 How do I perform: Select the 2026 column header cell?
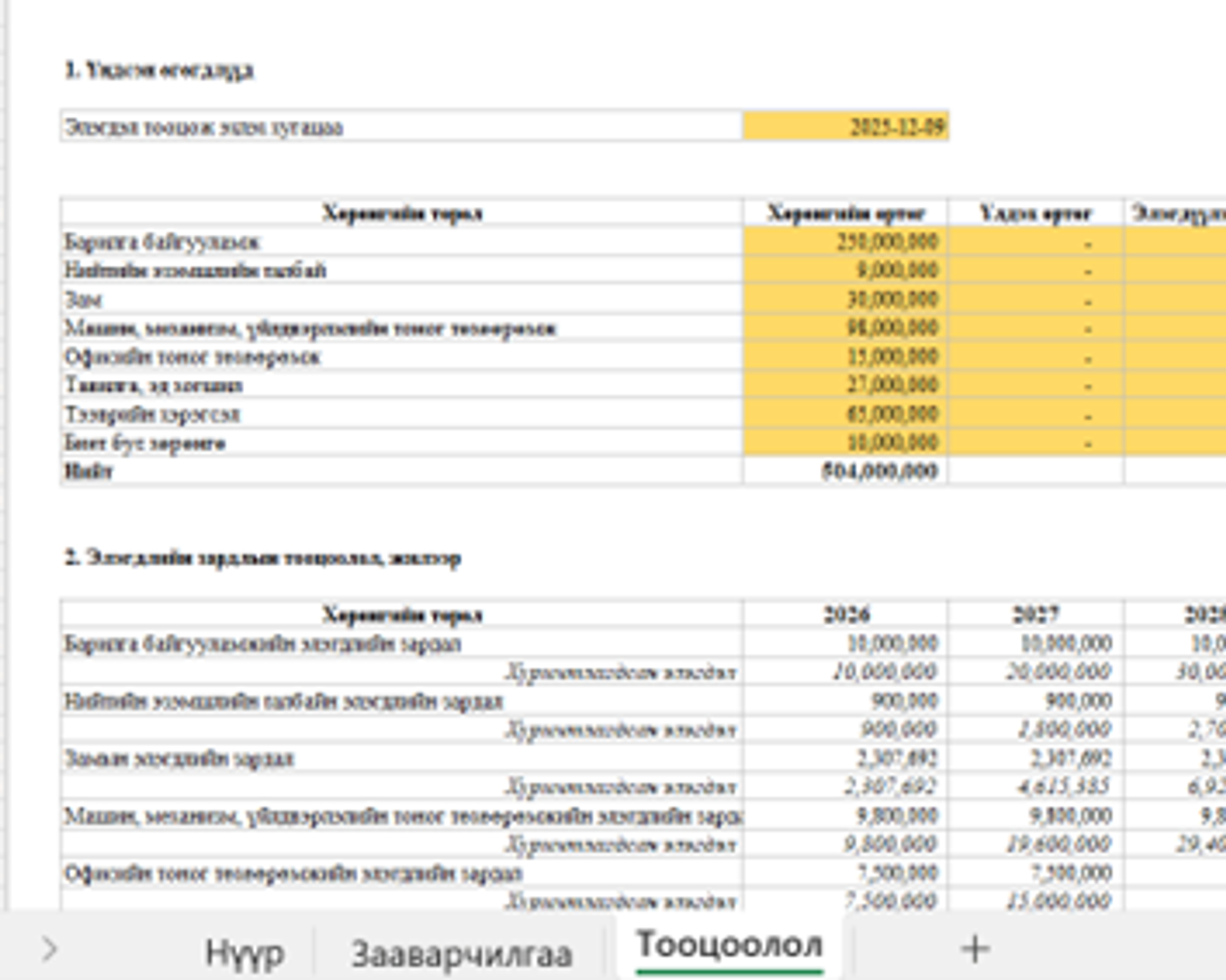(845, 615)
